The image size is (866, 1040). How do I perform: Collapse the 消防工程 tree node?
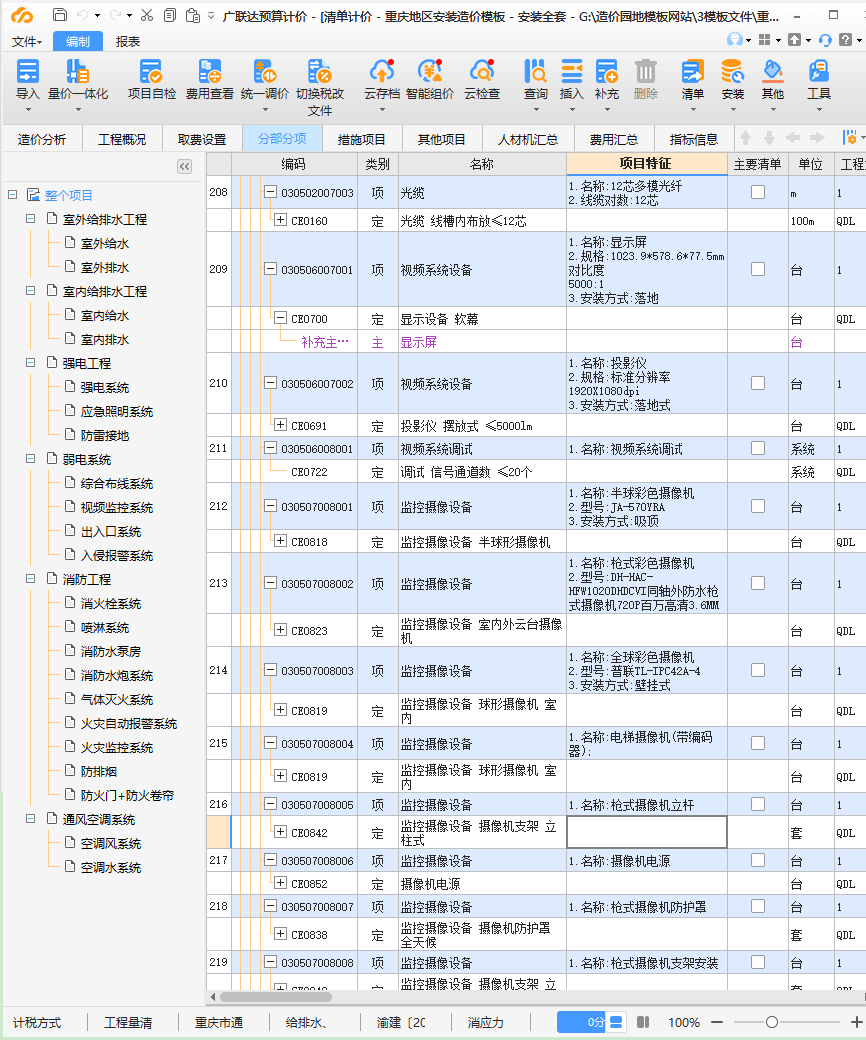click(x=30, y=580)
